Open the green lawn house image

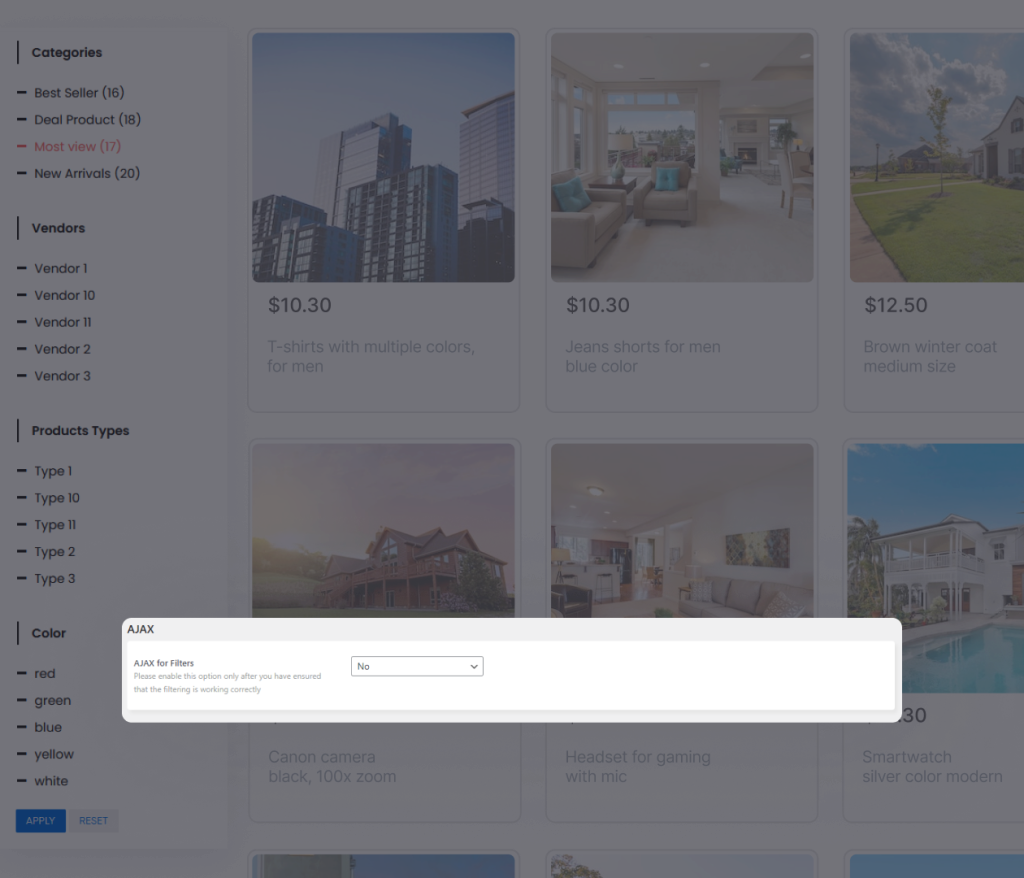(x=936, y=157)
